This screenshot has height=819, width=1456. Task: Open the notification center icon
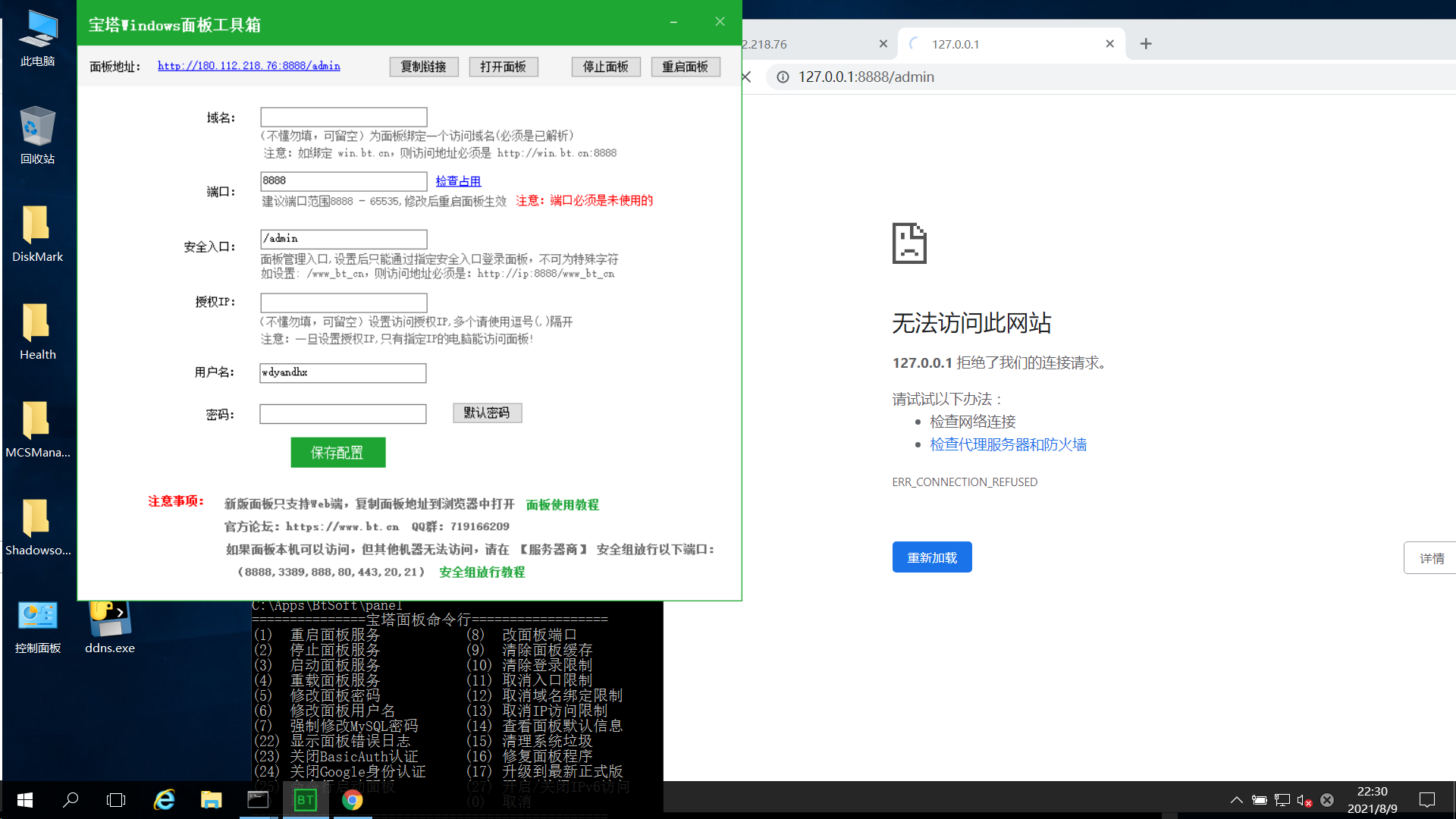point(1426,800)
